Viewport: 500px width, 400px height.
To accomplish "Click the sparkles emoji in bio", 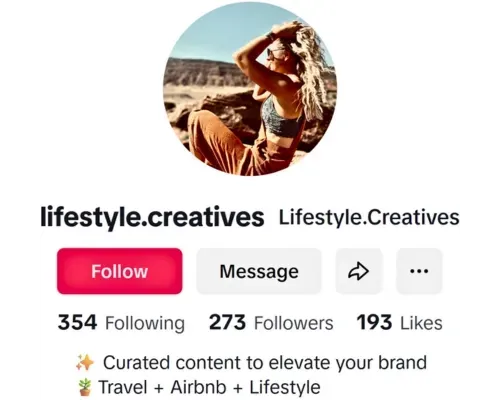I will coord(85,363).
